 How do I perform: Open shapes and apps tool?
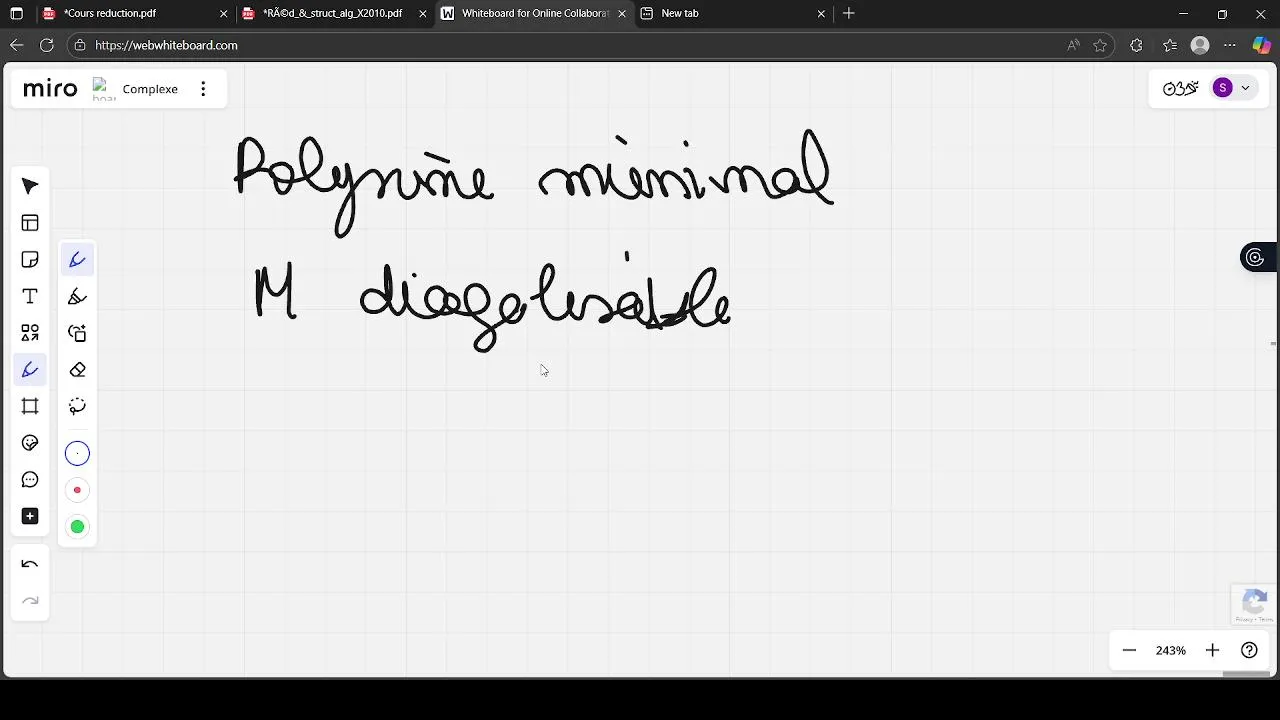30,333
